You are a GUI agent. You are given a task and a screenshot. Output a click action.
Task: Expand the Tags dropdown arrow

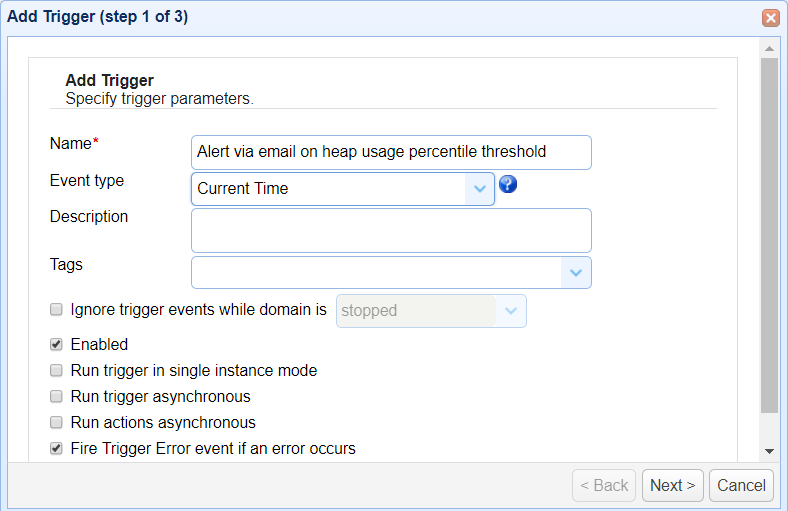[576, 272]
